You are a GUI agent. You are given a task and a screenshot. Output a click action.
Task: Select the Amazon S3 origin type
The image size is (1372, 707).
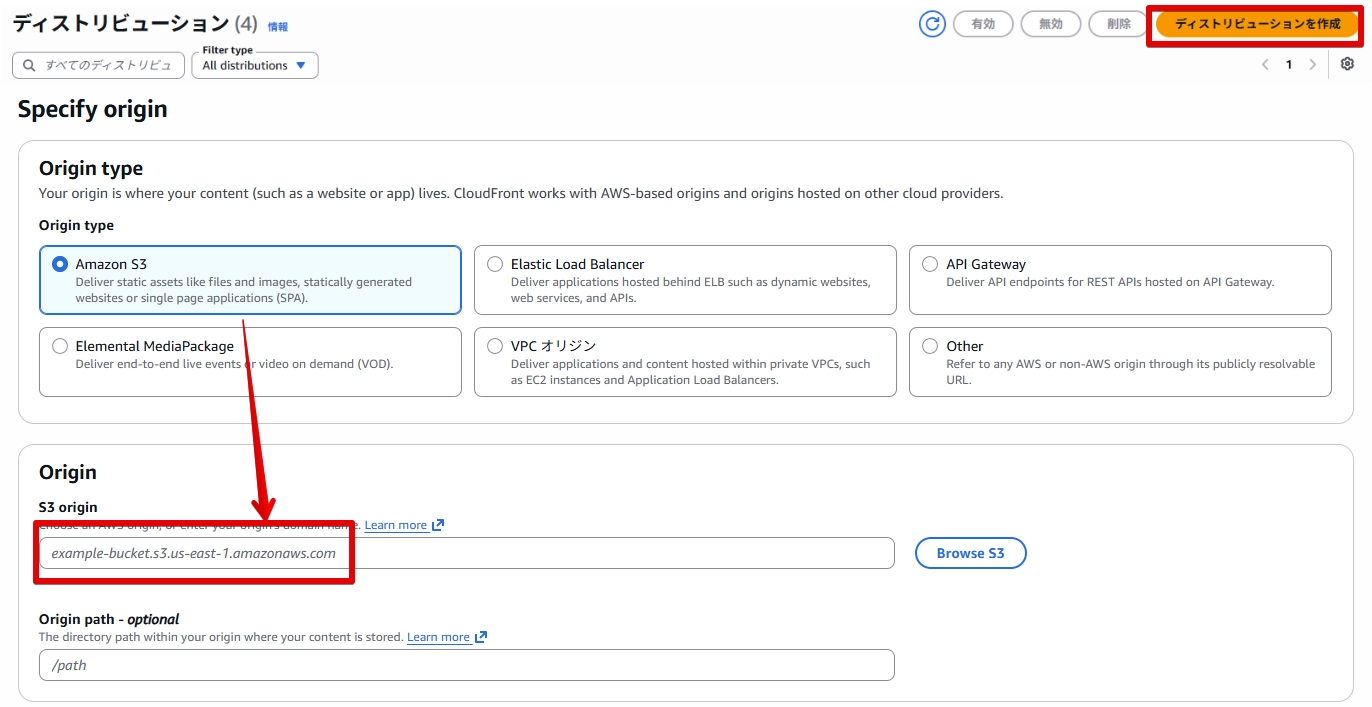point(250,280)
